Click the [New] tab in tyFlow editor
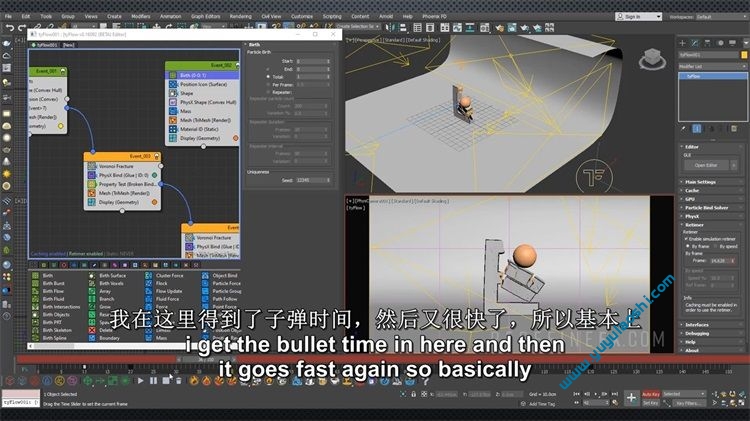Viewport: 750px width, 421px height. coord(68,45)
